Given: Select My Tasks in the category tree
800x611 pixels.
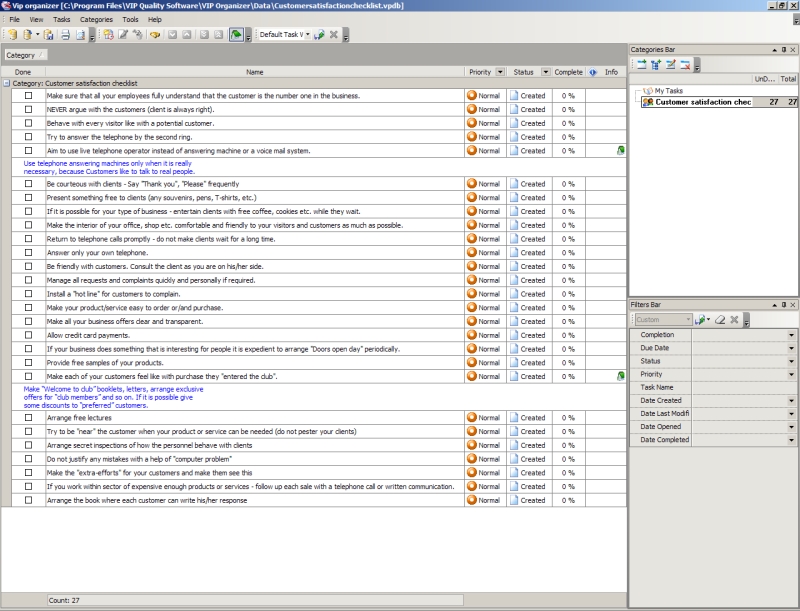Looking at the screenshot, I should click(x=668, y=91).
